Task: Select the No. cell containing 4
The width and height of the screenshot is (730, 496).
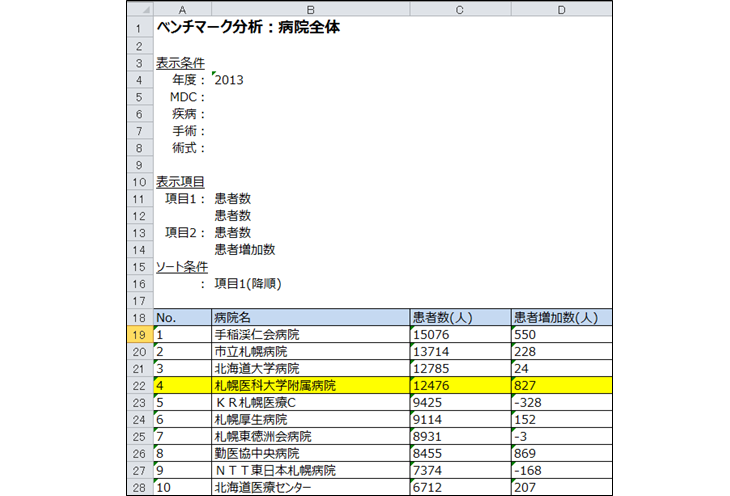Action: [182, 386]
